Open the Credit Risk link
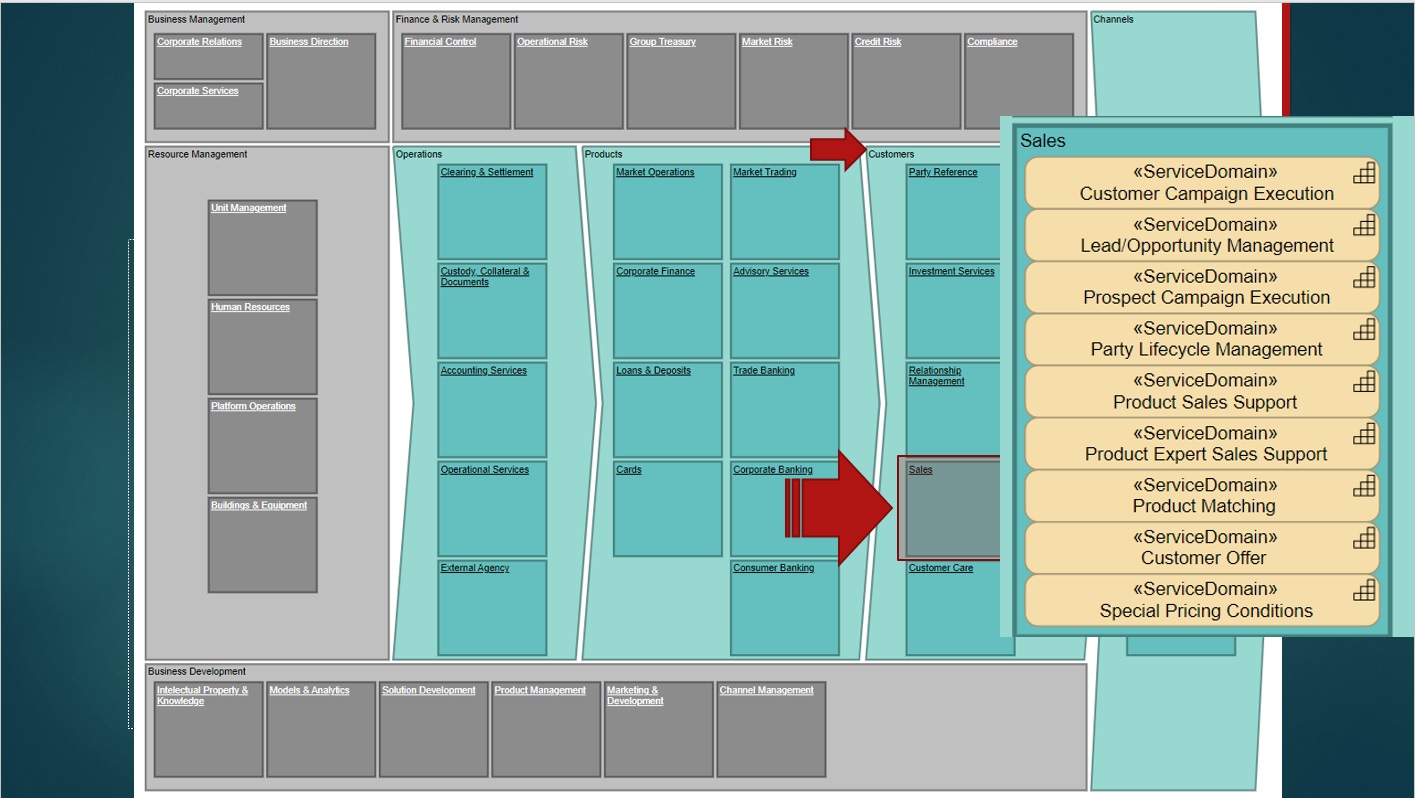Screen dimensions: 1415x798 pos(878,42)
